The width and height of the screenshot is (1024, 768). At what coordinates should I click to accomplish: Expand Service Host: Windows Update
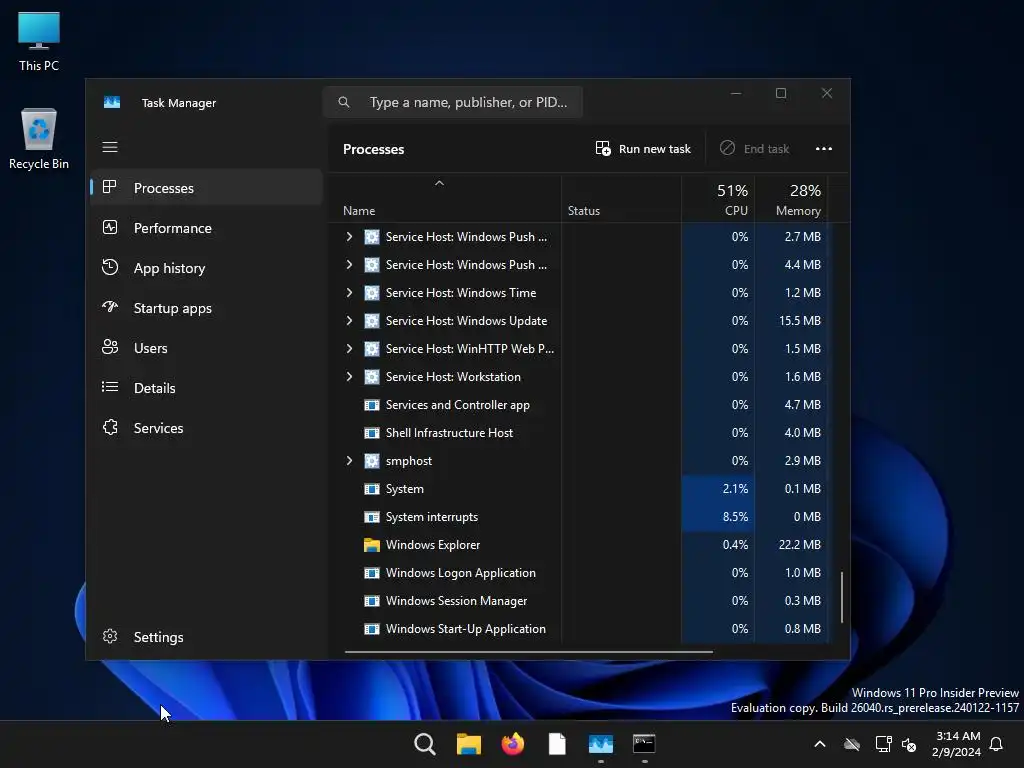coord(349,321)
